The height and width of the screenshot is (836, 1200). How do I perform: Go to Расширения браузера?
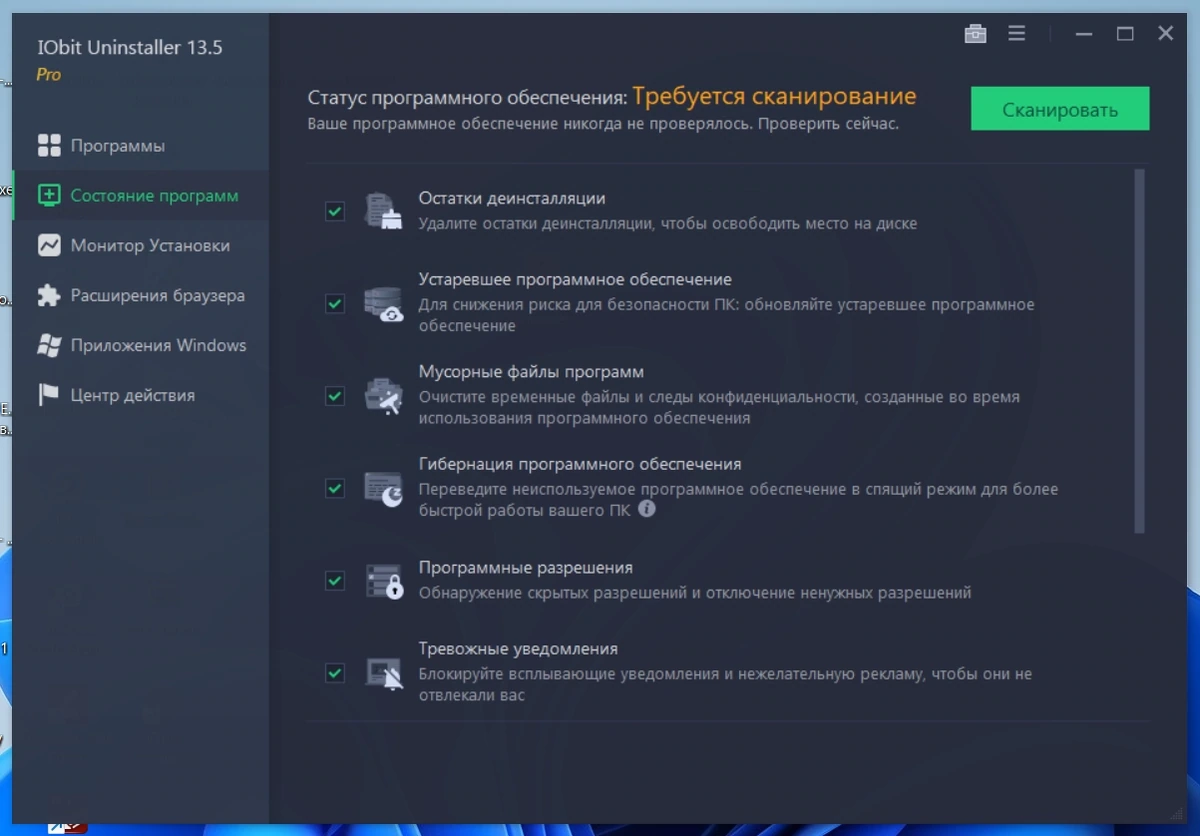pos(141,296)
